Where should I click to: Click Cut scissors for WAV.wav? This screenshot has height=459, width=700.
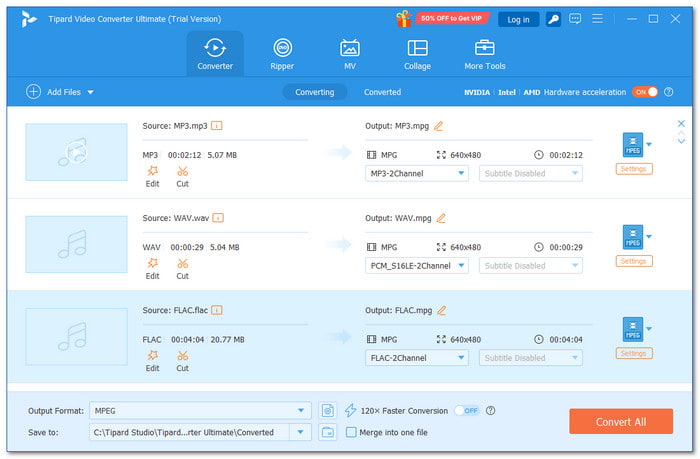click(182, 269)
